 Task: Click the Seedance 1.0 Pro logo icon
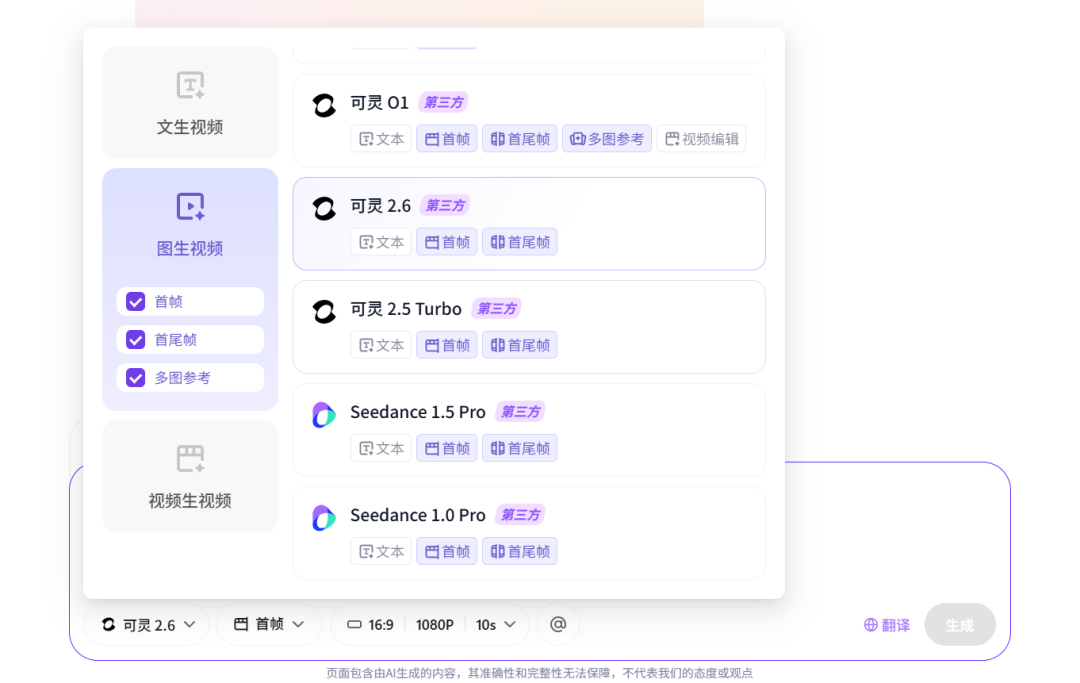pos(323,517)
